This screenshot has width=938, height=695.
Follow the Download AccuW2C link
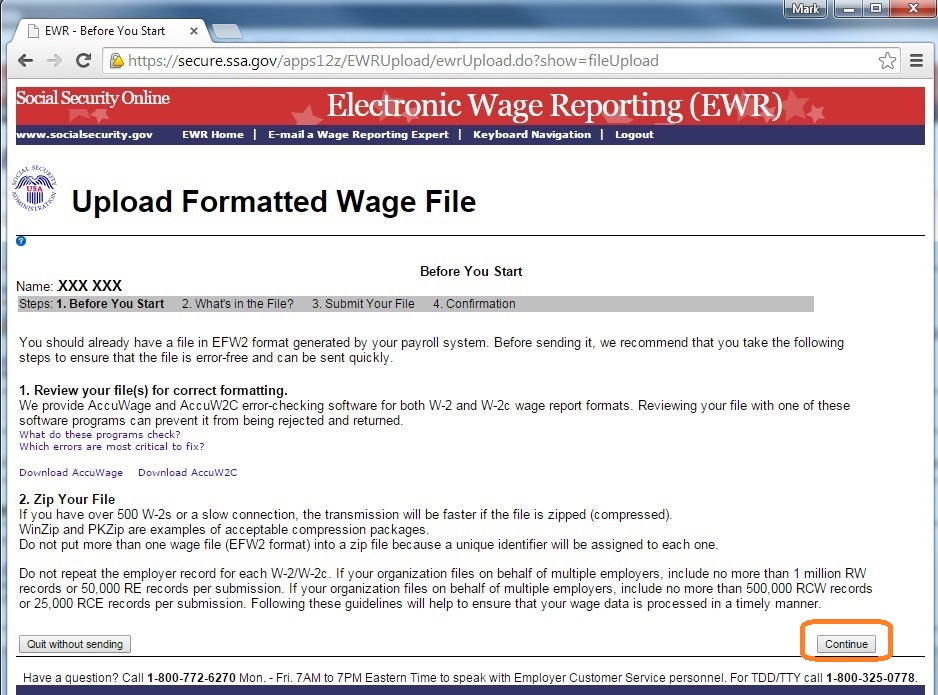click(x=187, y=473)
